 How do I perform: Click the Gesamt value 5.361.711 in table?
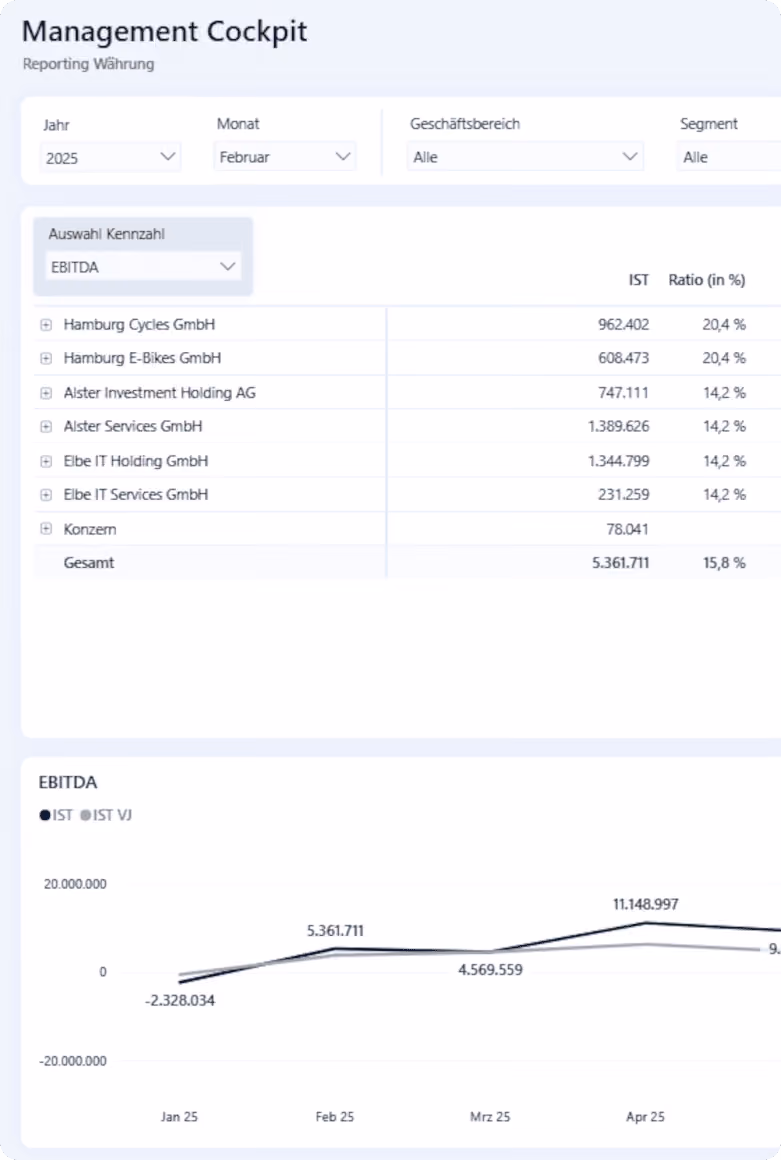(x=621, y=563)
